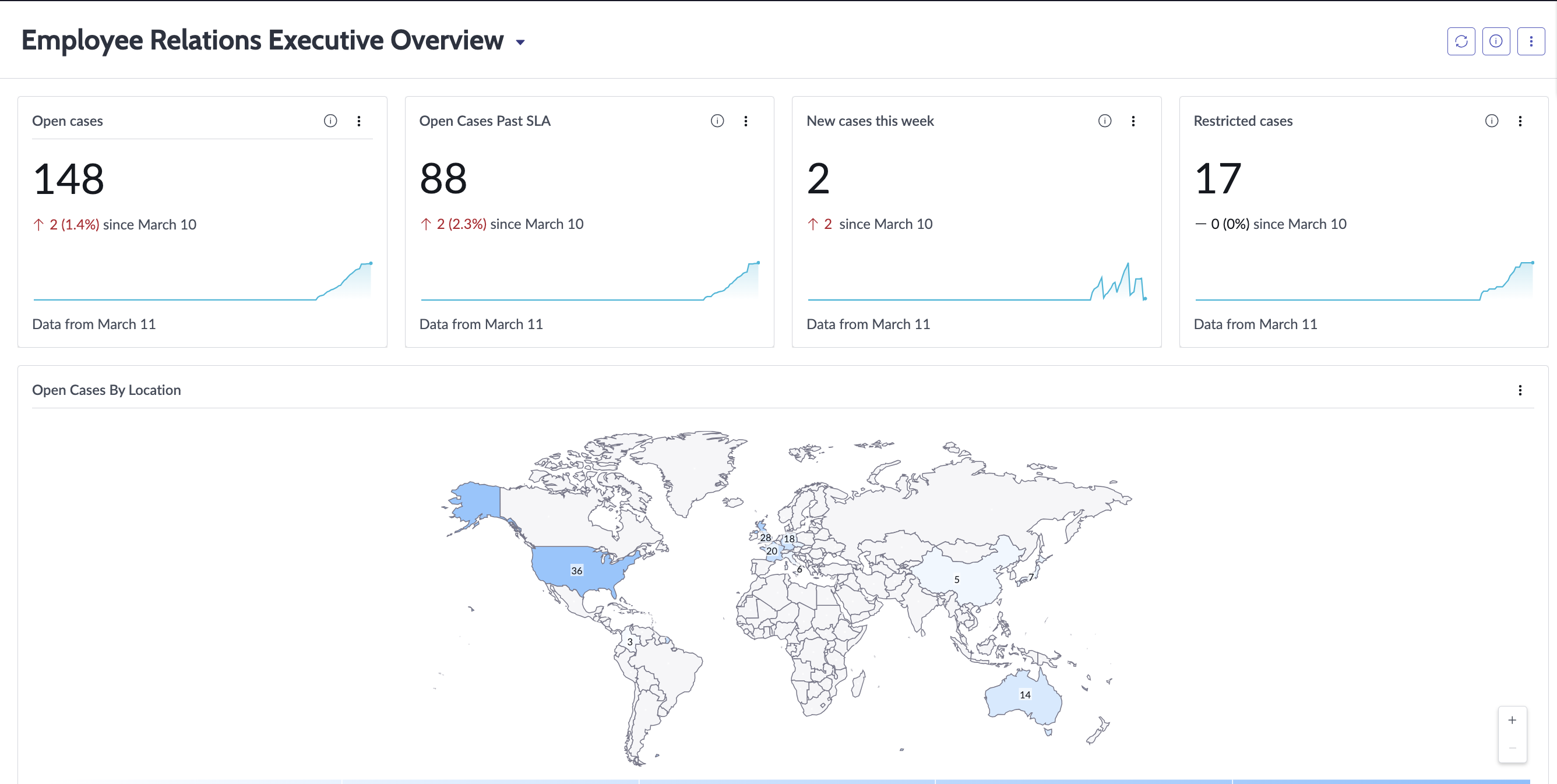
Task: Click the '2 (1.4%)' change indicator
Action: (x=74, y=225)
